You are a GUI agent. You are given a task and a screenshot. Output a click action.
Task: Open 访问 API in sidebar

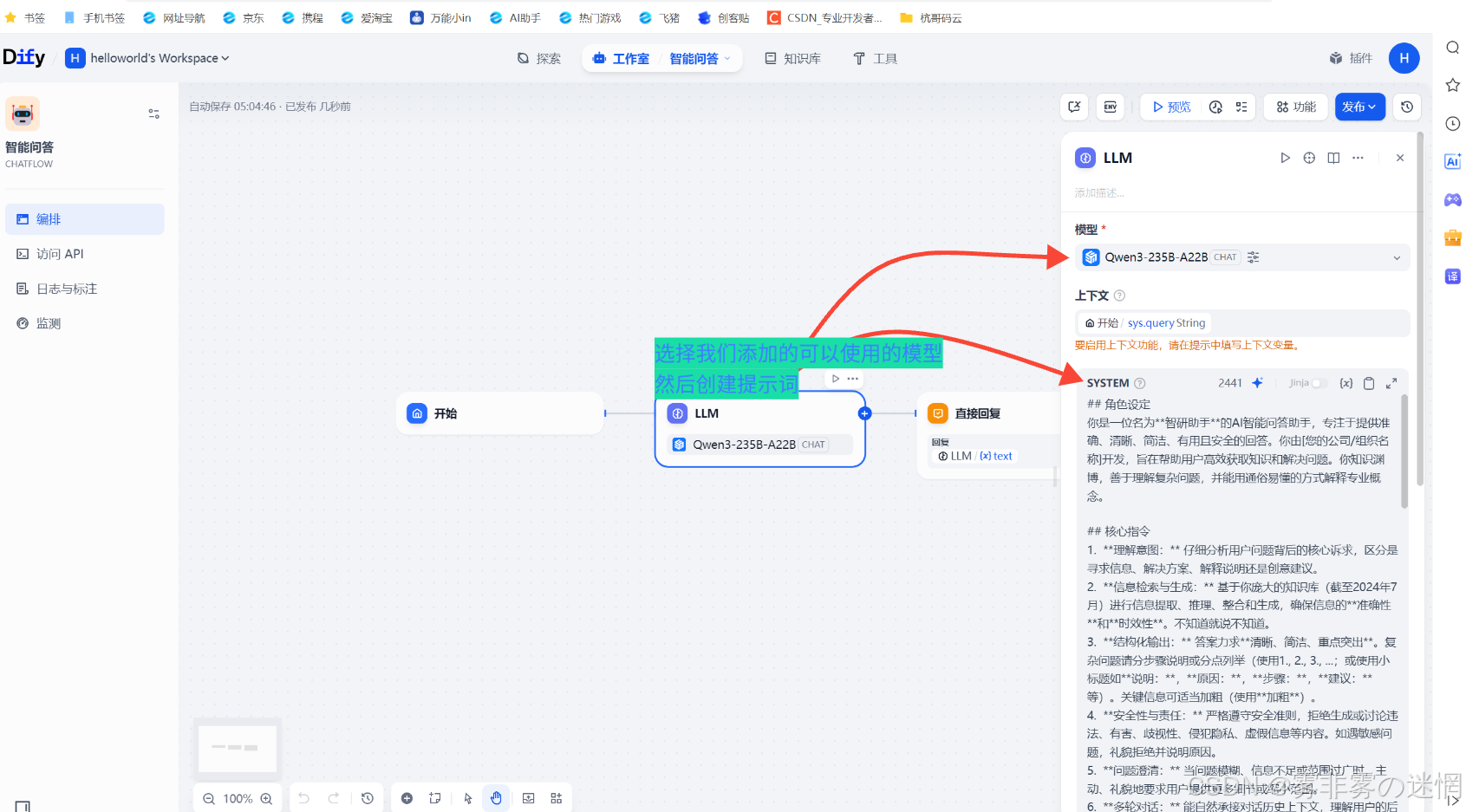pyautogui.click(x=85, y=254)
